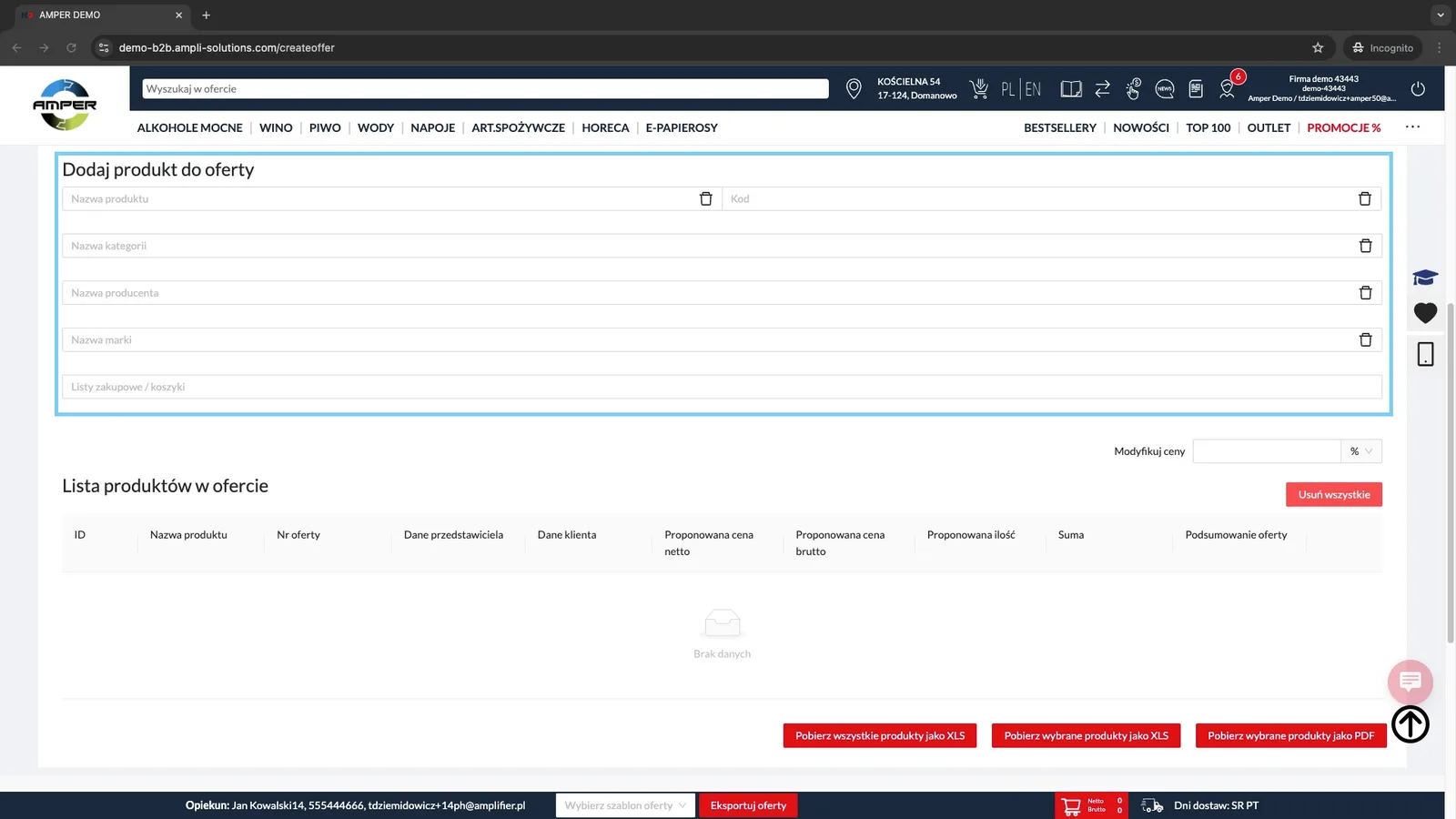Click Pobierz wybrane produkty jako PDF
1456x819 pixels.
coord(1290,735)
